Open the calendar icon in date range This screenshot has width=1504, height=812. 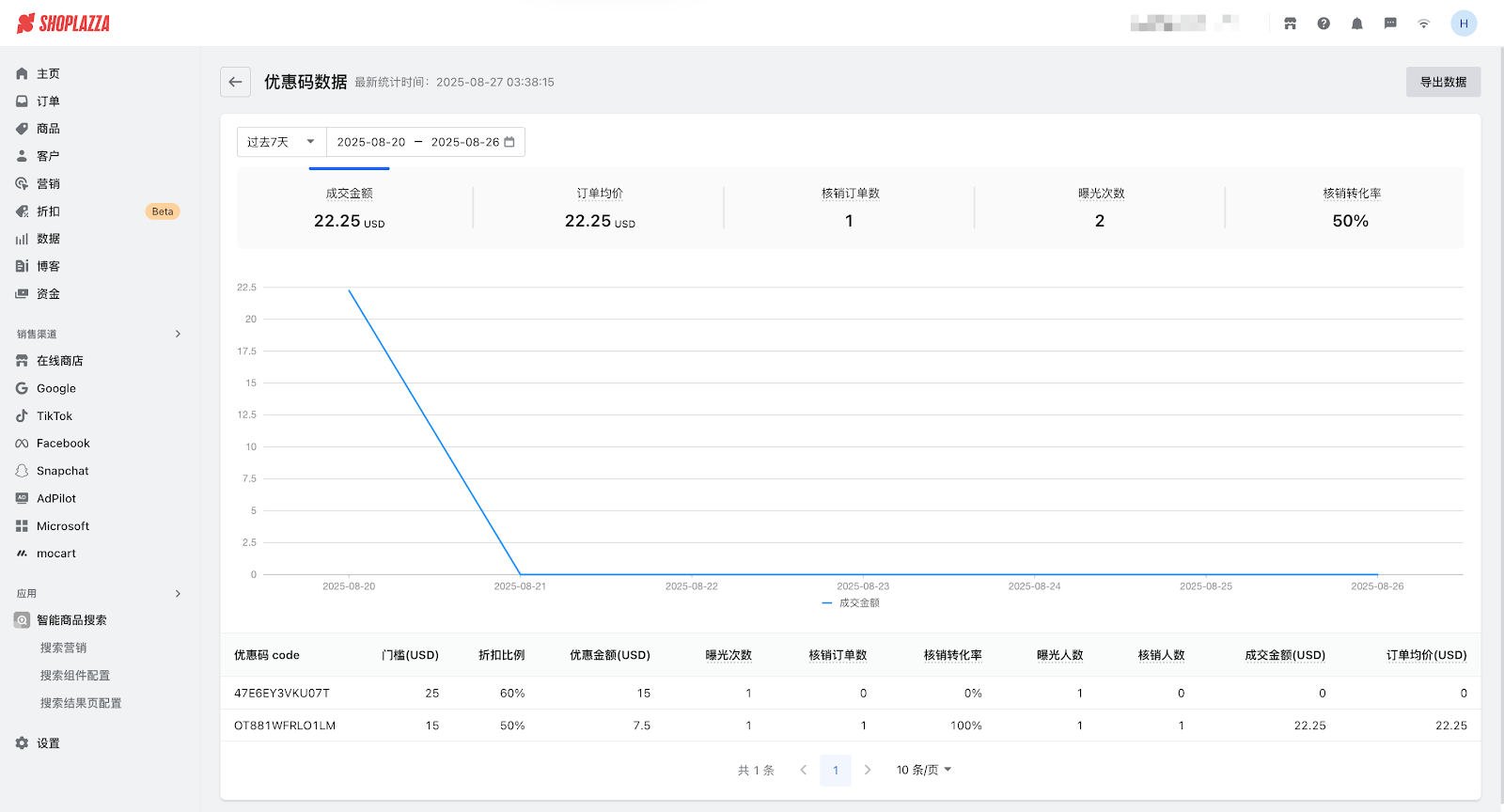(x=509, y=142)
